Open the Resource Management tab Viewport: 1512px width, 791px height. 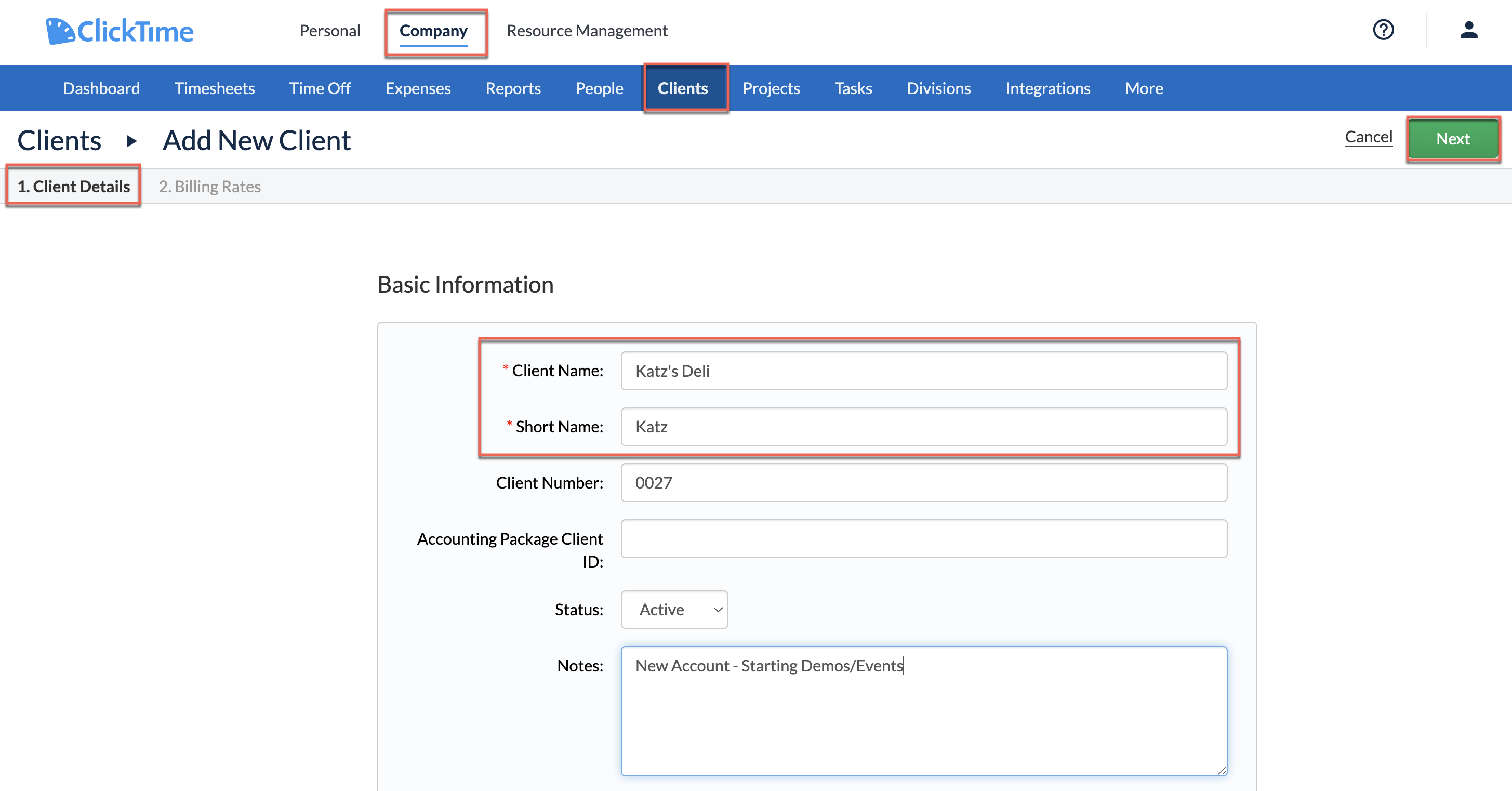tap(587, 31)
